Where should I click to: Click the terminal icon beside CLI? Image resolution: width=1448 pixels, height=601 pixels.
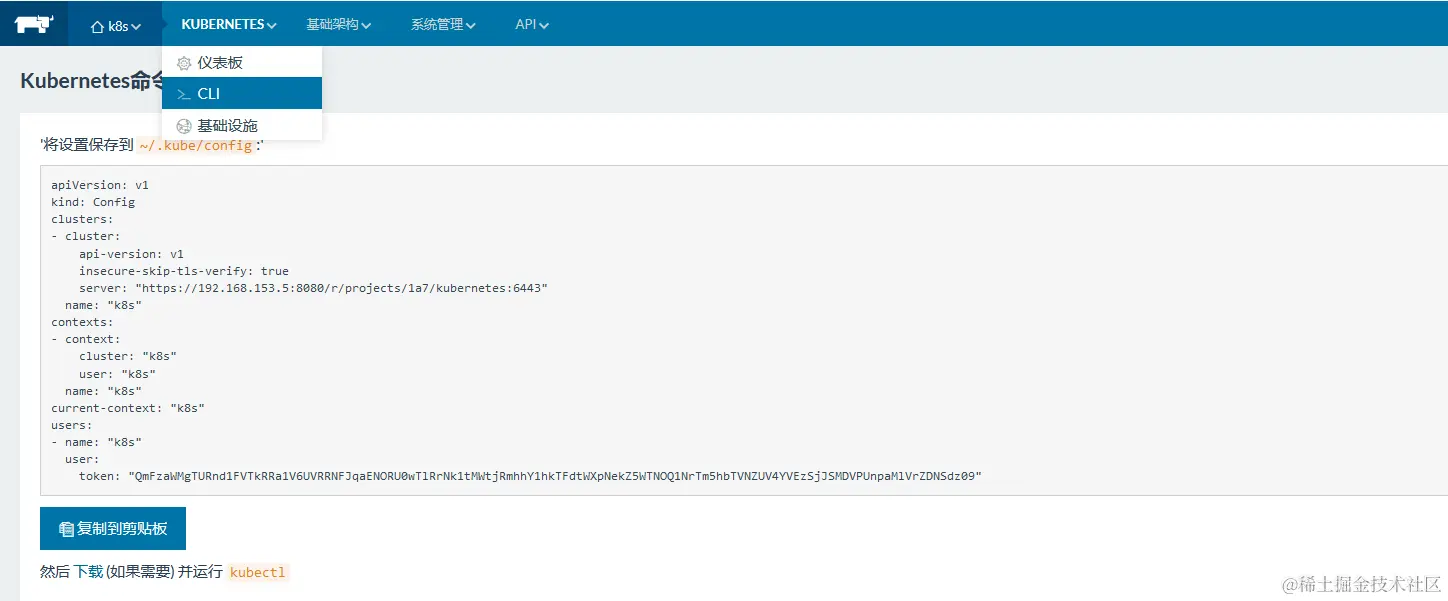click(x=182, y=94)
